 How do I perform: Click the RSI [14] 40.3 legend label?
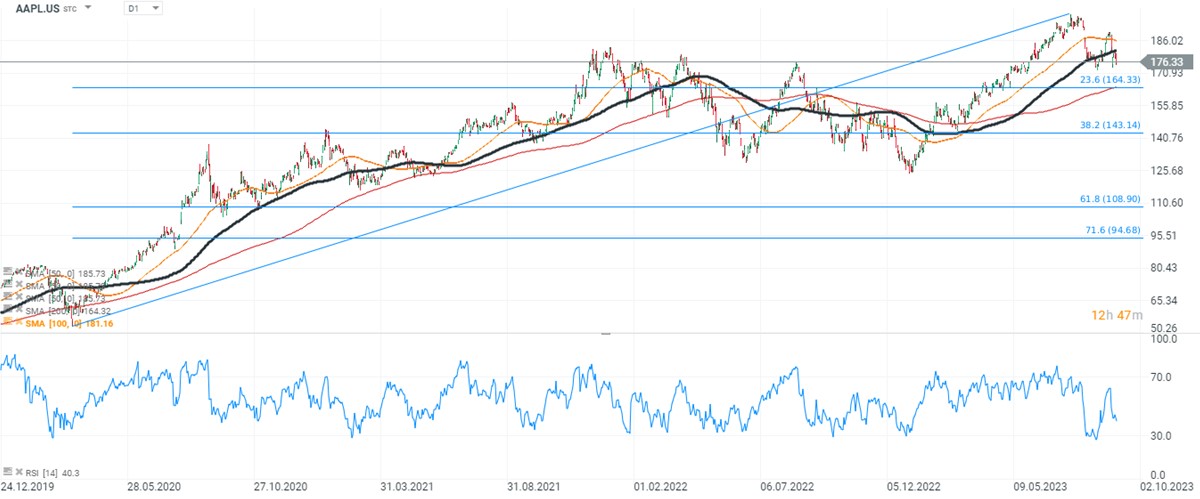(x=52, y=471)
